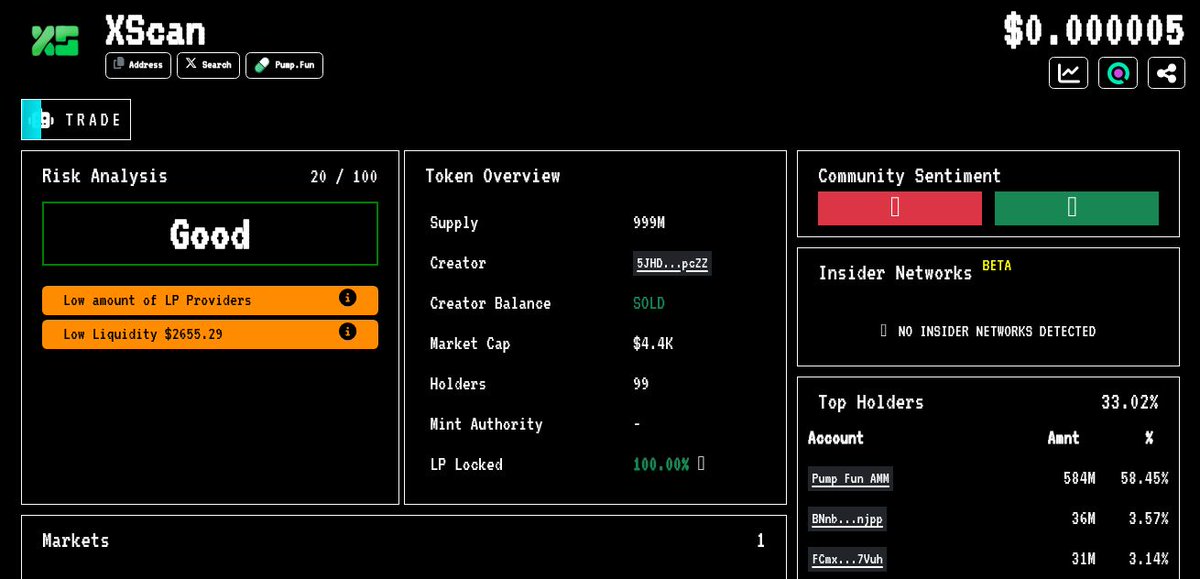
Task: Open Pump Fun AMM holder account
Action: (x=851, y=479)
